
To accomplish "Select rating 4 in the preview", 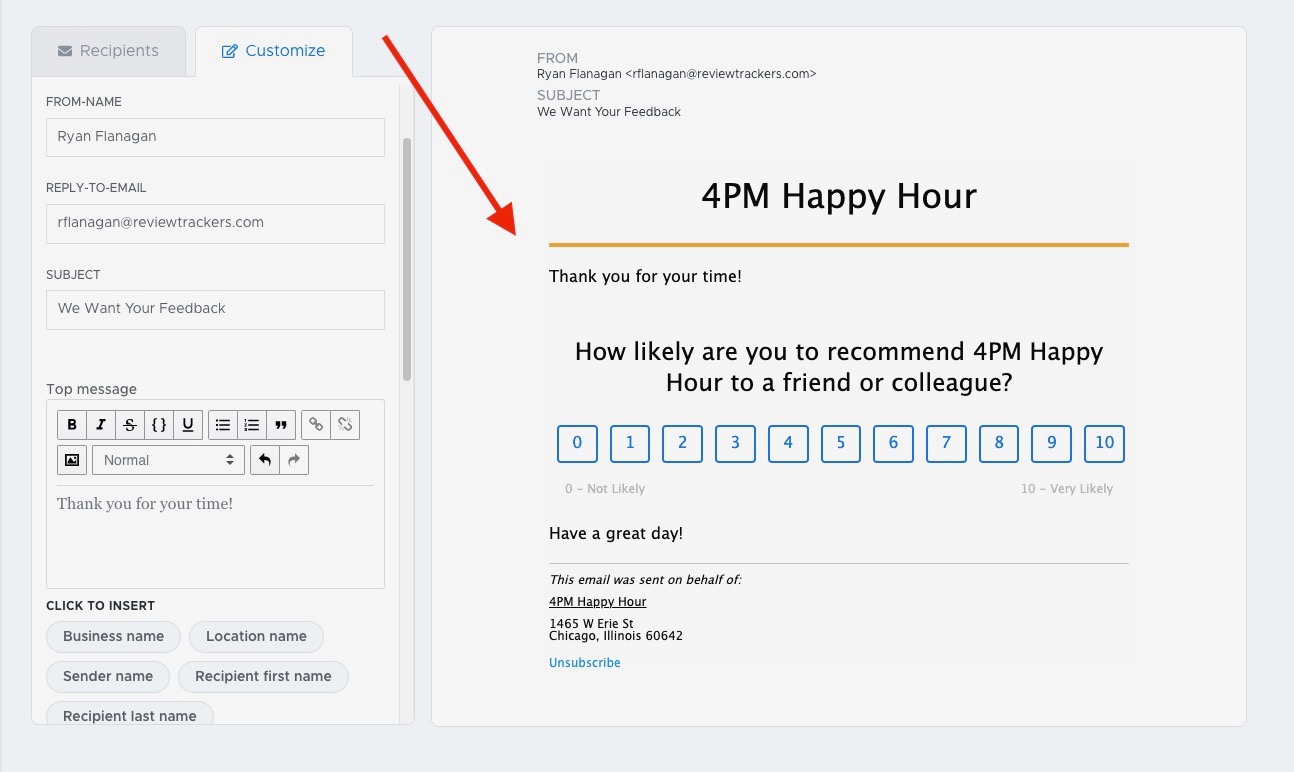I will pos(788,443).
